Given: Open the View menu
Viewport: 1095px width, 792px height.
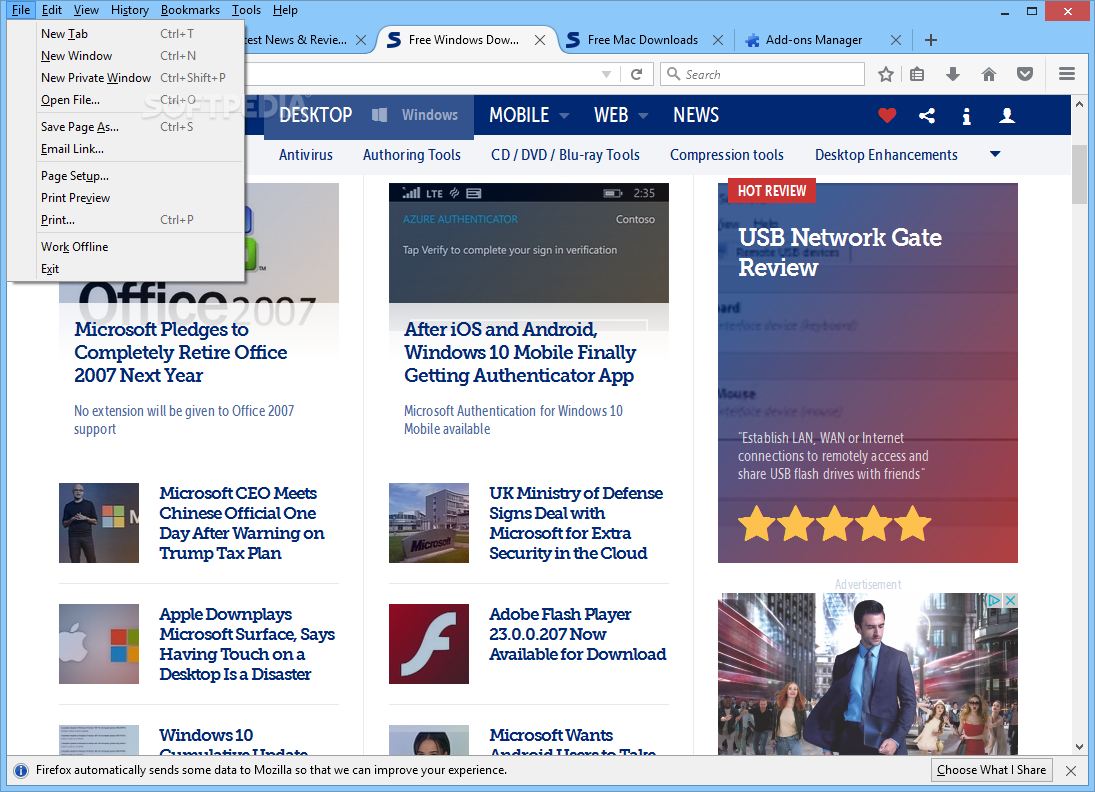Looking at the screenshot, I should pos(86,10).
